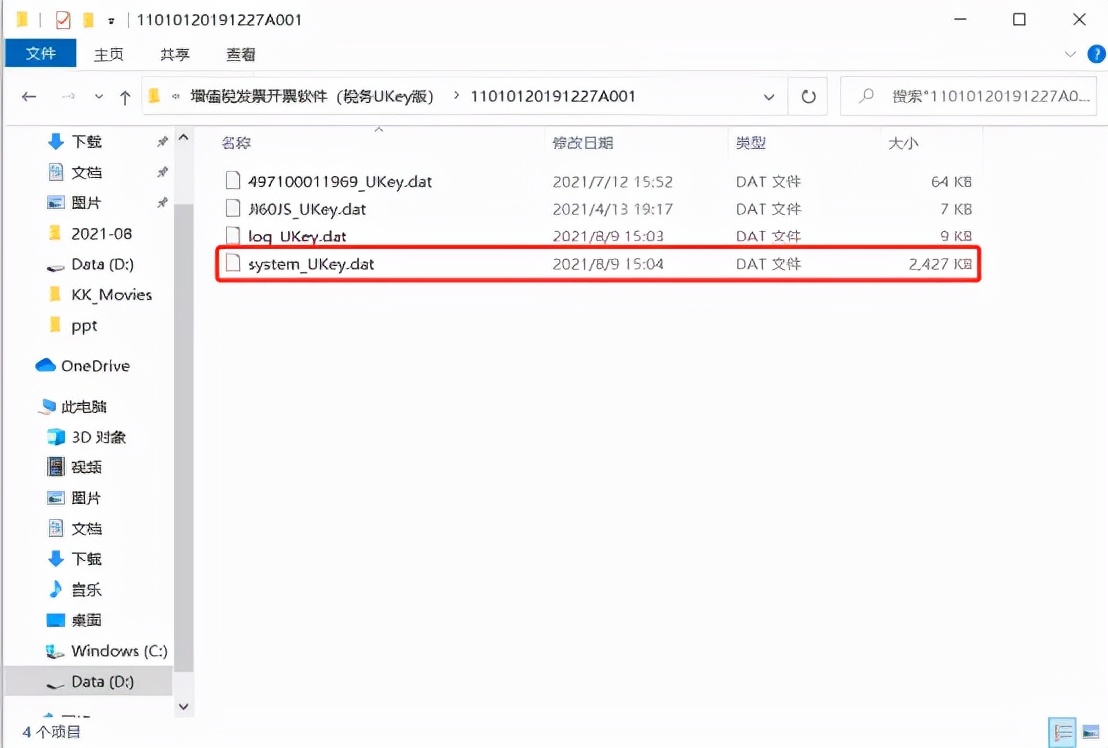Navigate up to the parent folder
Image resolution: width=1108 pixels, height=748 pixels.
click(x=125, y=96)
